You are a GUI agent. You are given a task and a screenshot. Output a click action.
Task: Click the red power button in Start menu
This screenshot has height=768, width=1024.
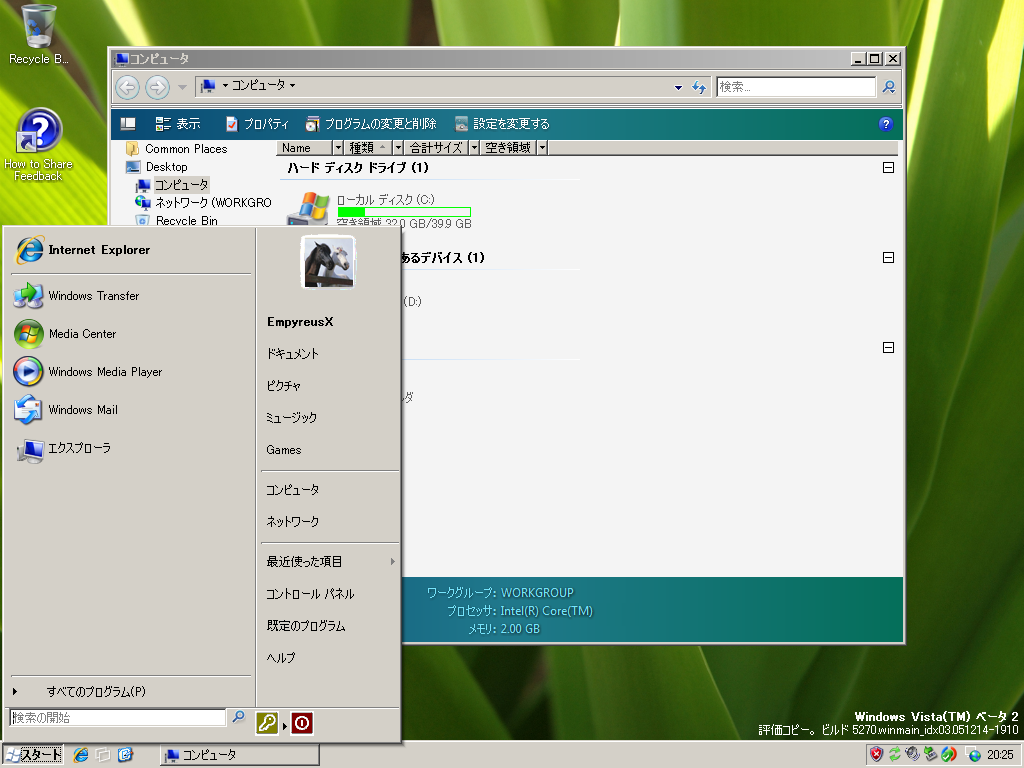pos(302,723)
